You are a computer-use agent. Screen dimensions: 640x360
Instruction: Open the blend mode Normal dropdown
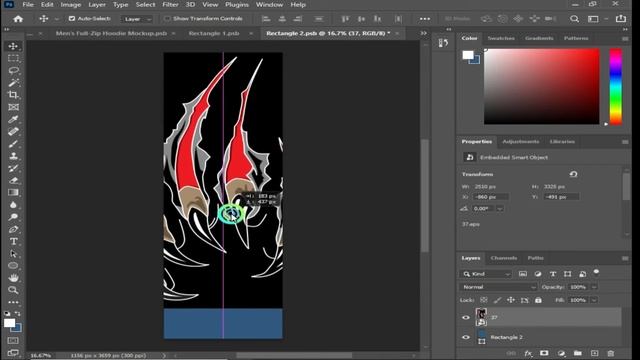498,287
